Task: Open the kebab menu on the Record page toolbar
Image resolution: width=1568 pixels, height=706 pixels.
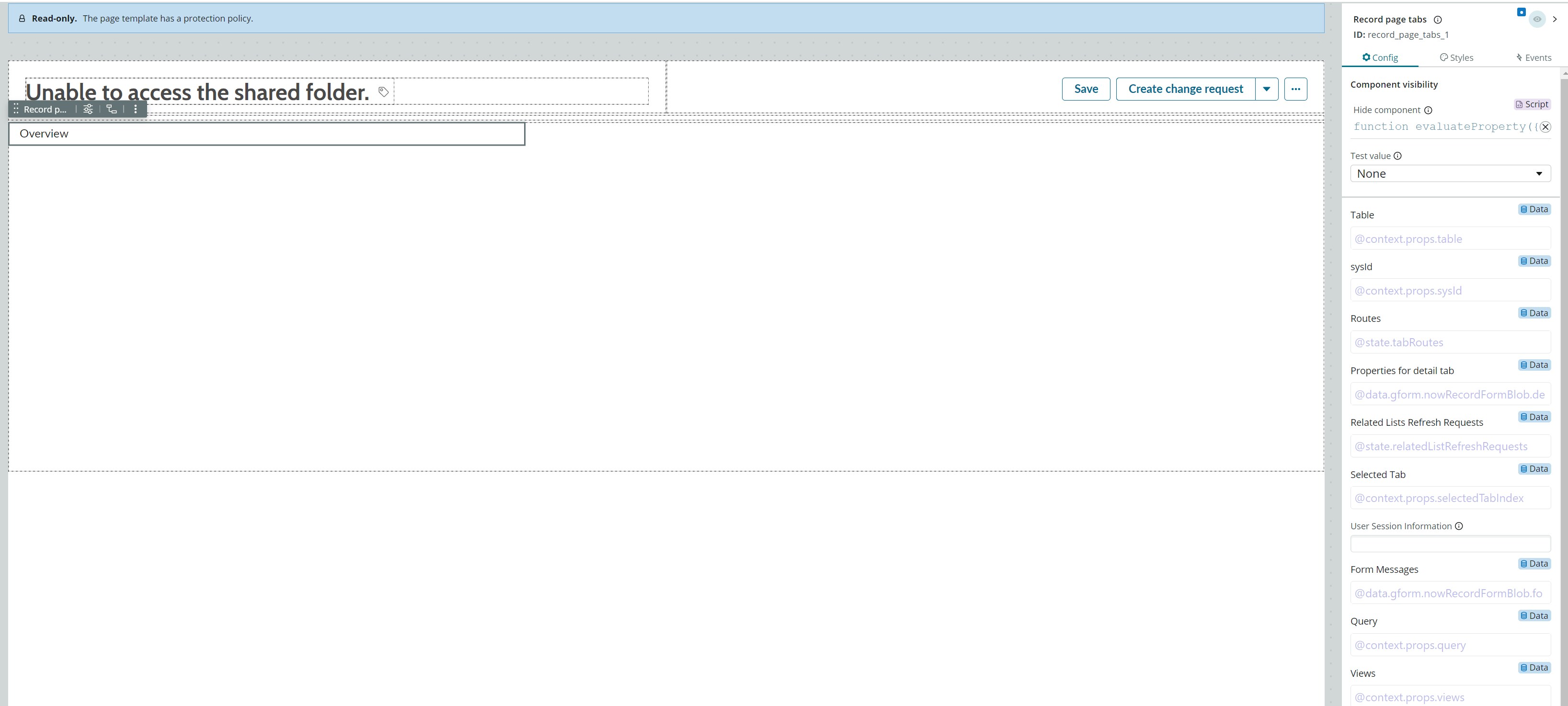Action: [x=135, y=109]
